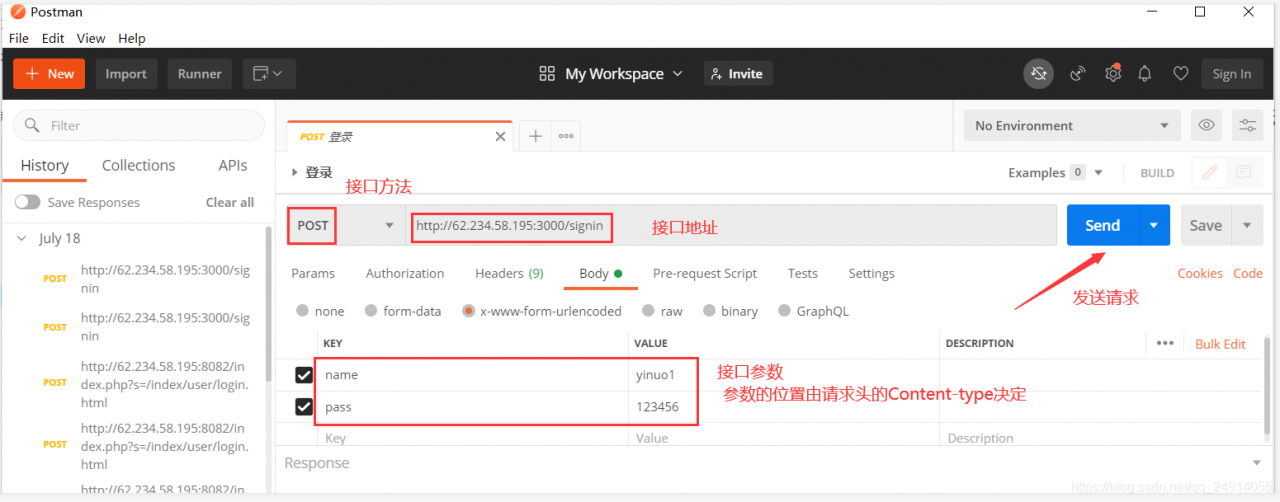Open manage environments sliders icon

pyautogui.click(x=1248, y=126)
